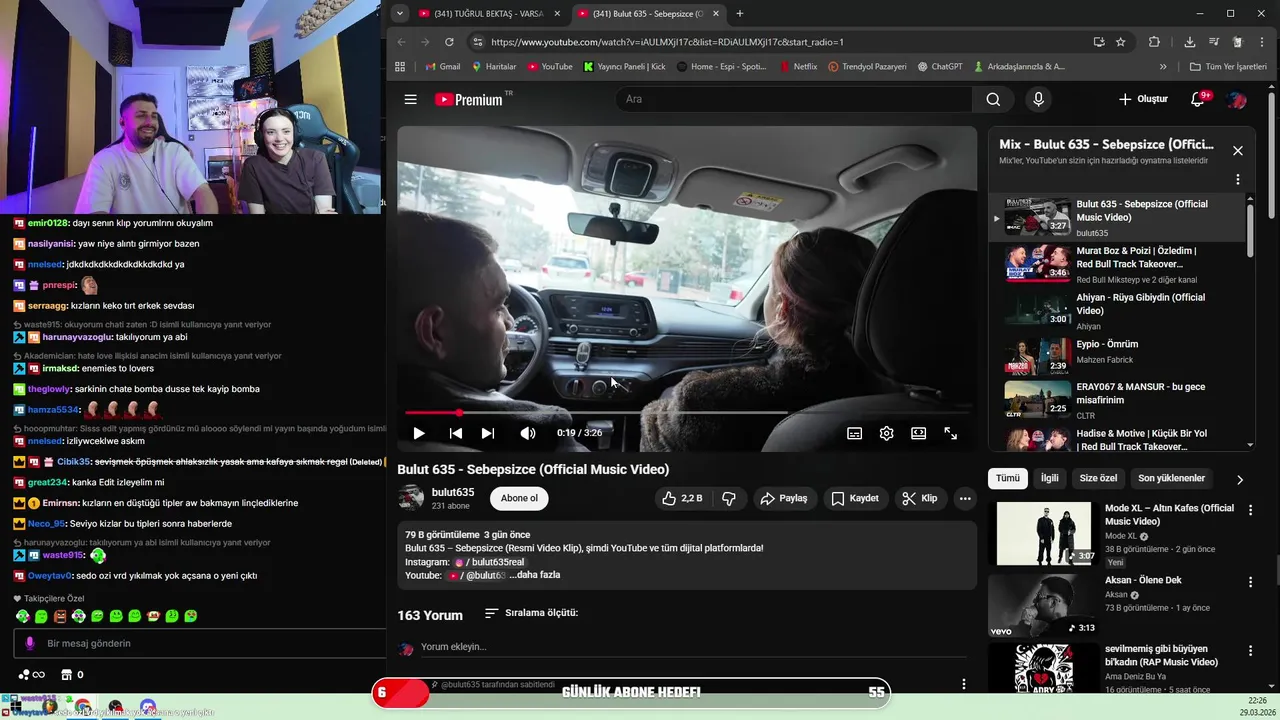Select the Size özel filter chip
The height and width of the screenshot is (720, 1280).
tap(1099, 478)
